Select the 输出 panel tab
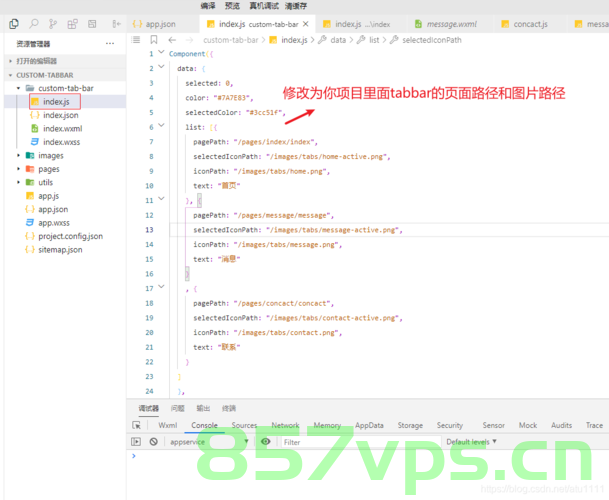 (203, 408)
